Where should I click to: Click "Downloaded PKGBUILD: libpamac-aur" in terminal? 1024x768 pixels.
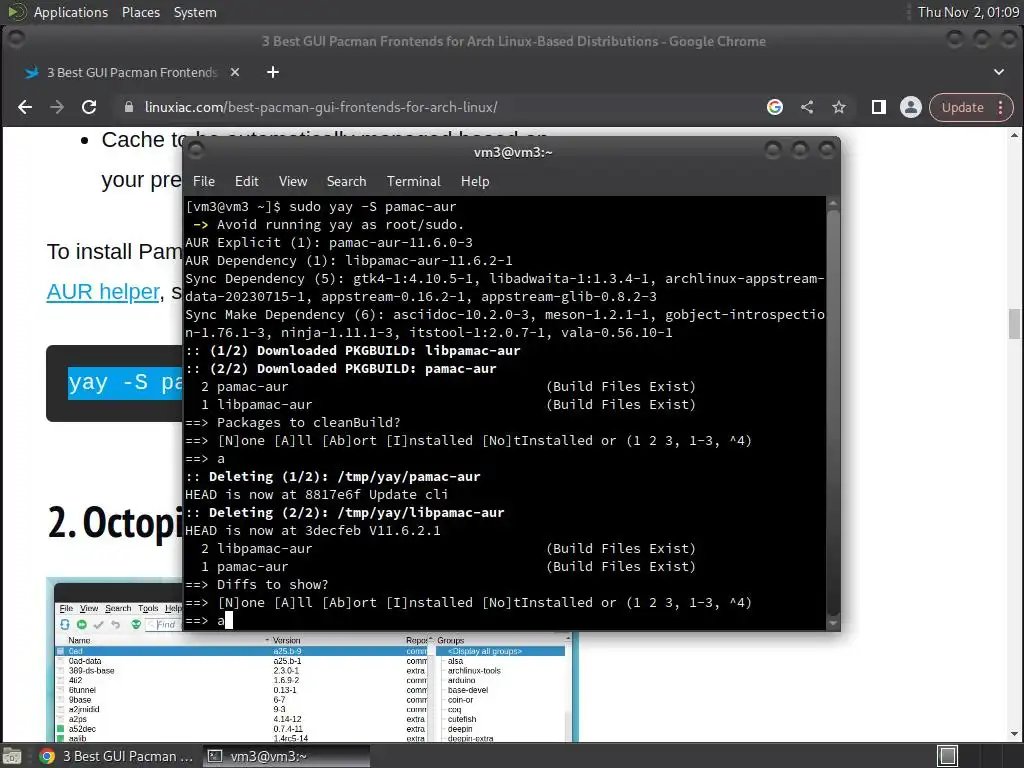[389, 351]
